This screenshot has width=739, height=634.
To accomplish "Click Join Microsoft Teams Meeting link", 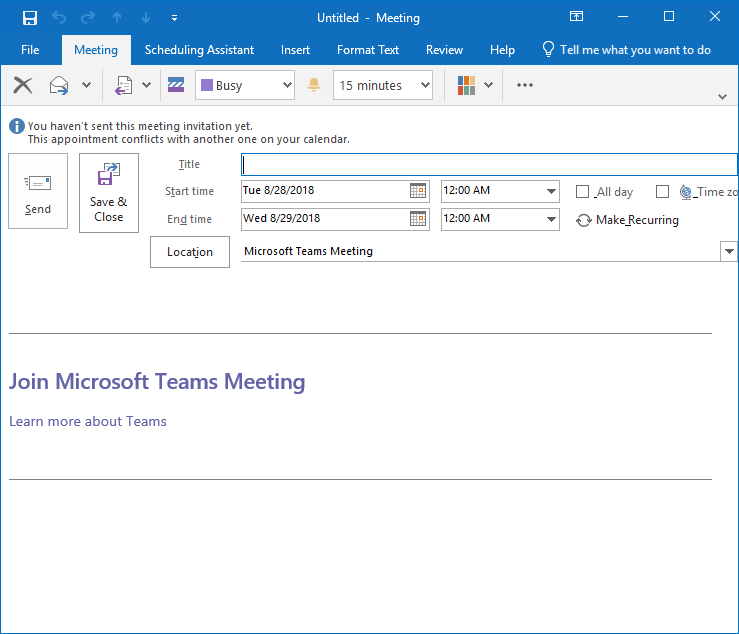I will tap(157, 382).
